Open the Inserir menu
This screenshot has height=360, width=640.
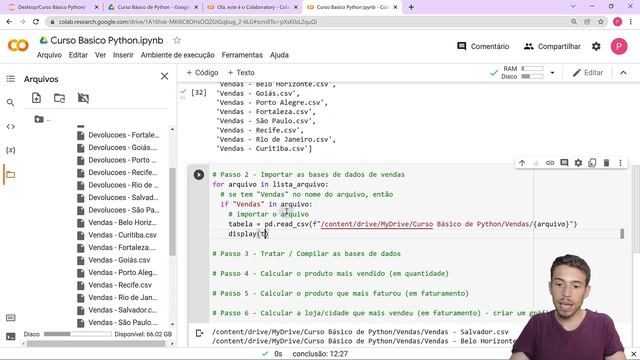click(123, 55)
